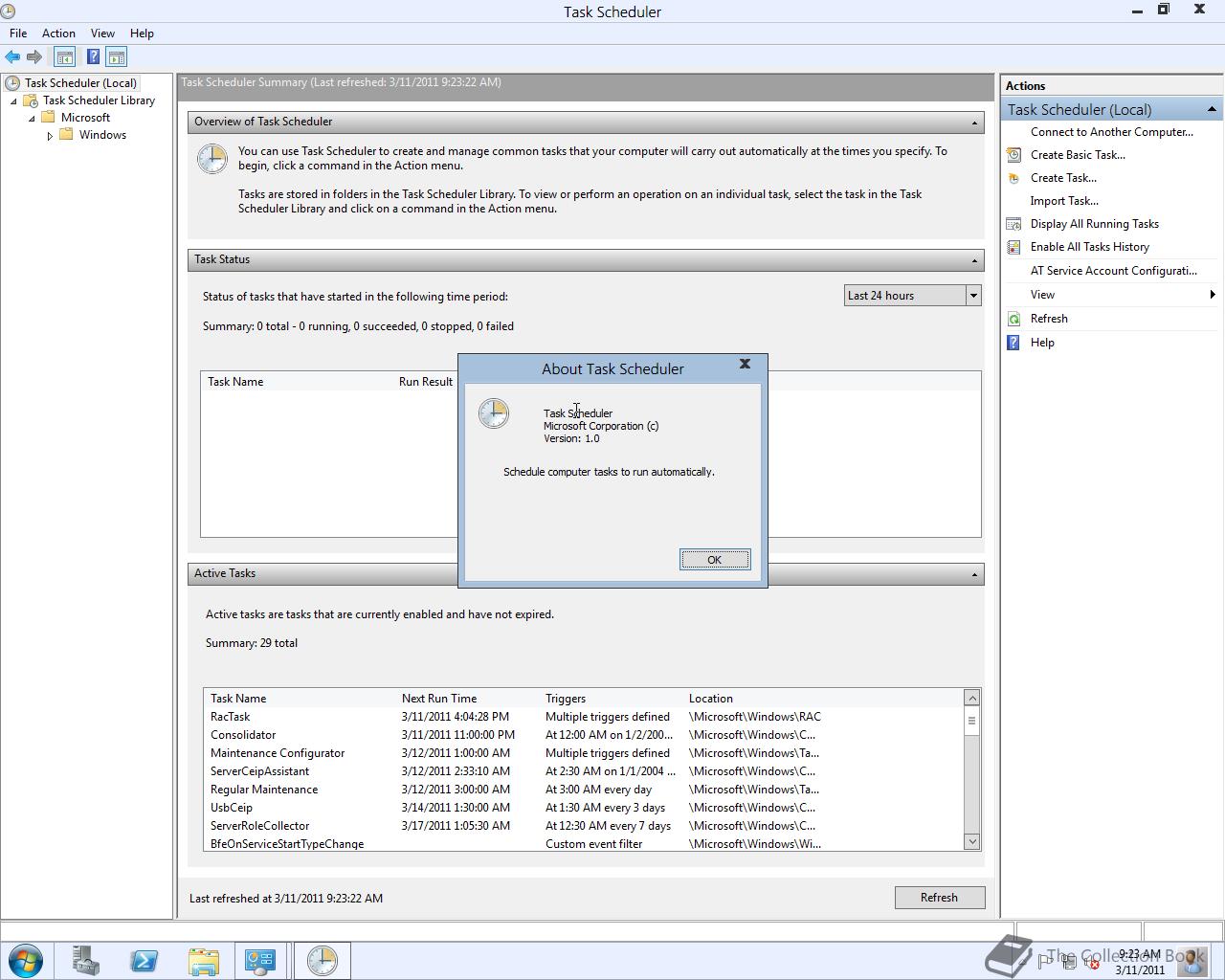1225x980 pixels.
Task: Sort Active Tasks by Triggers column
Action: point(566,699)
